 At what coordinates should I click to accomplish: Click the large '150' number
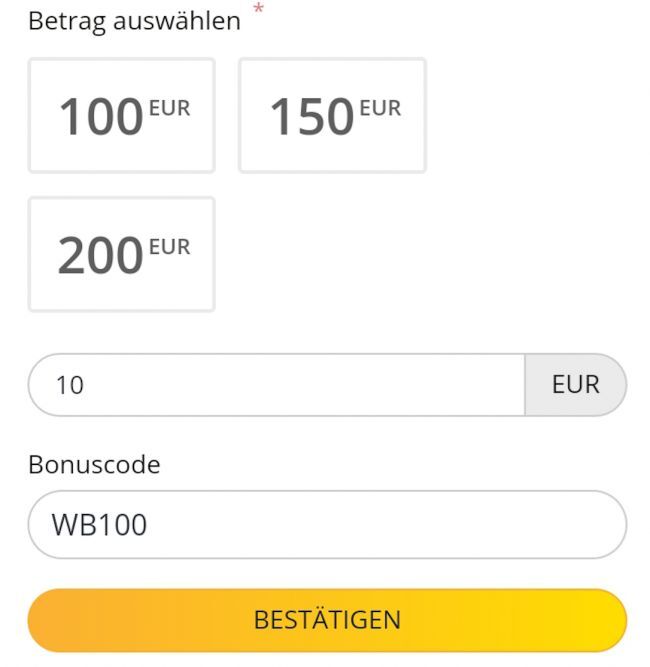[311, 118]
